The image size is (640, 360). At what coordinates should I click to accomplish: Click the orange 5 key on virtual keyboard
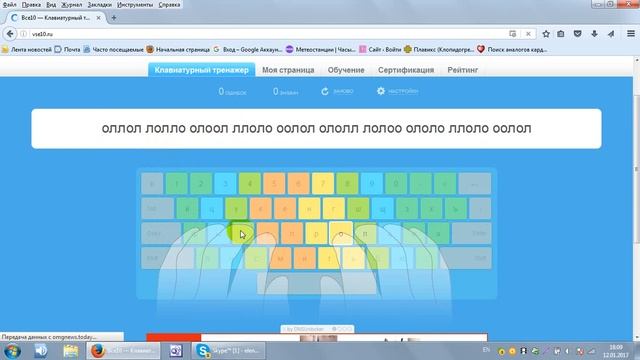point(274,183)
